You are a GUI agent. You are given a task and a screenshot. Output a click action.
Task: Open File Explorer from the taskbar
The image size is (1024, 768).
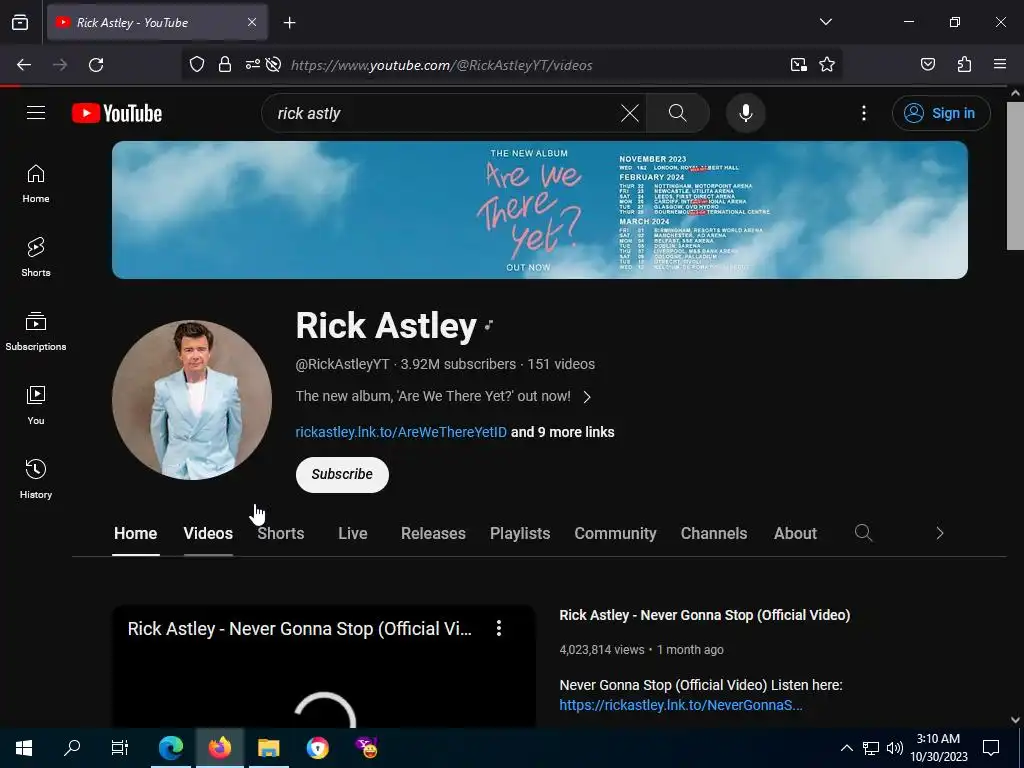[268, 748]
